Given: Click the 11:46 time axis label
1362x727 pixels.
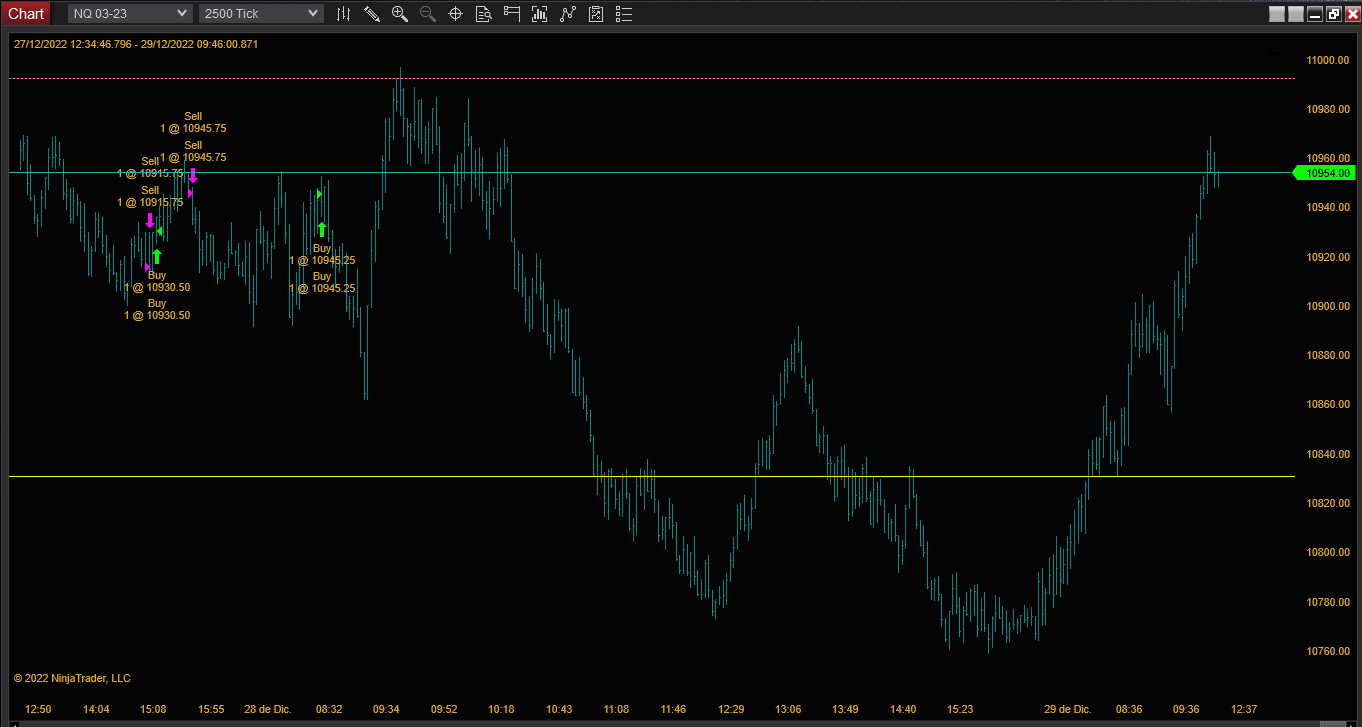Looking at the screenshot, I should click(673, 709).
